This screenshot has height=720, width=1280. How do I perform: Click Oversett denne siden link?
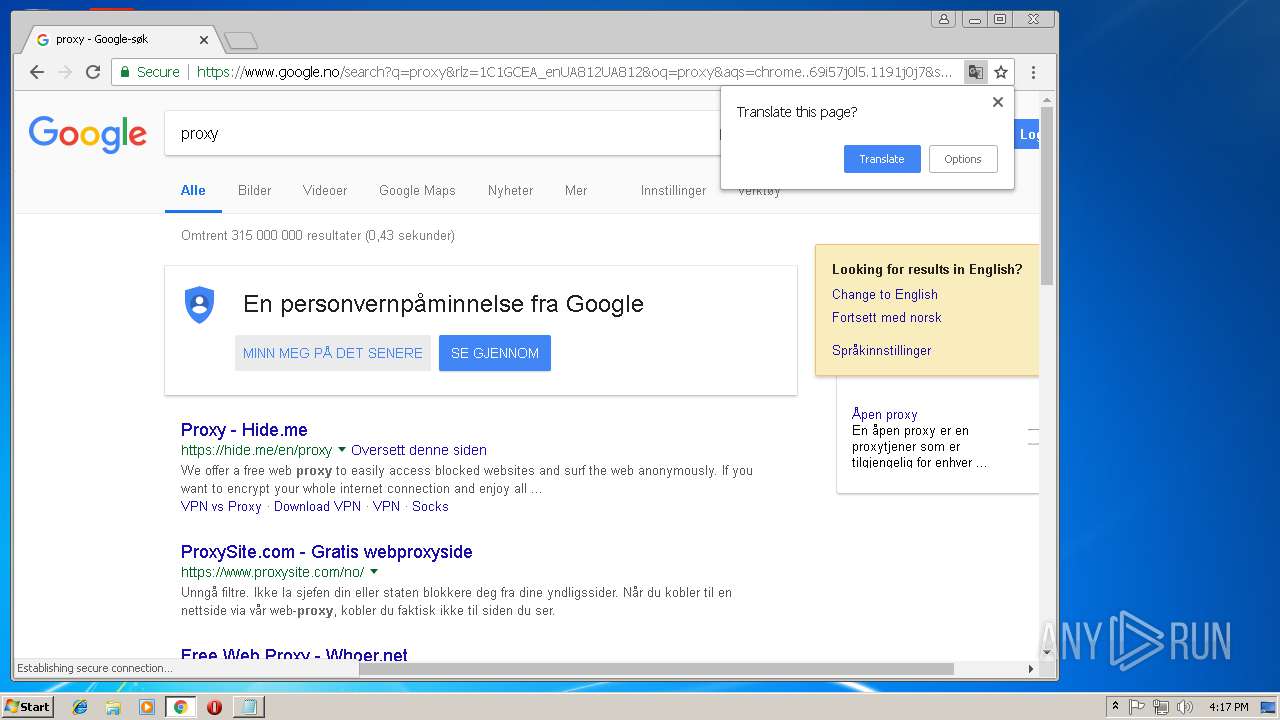419,450
